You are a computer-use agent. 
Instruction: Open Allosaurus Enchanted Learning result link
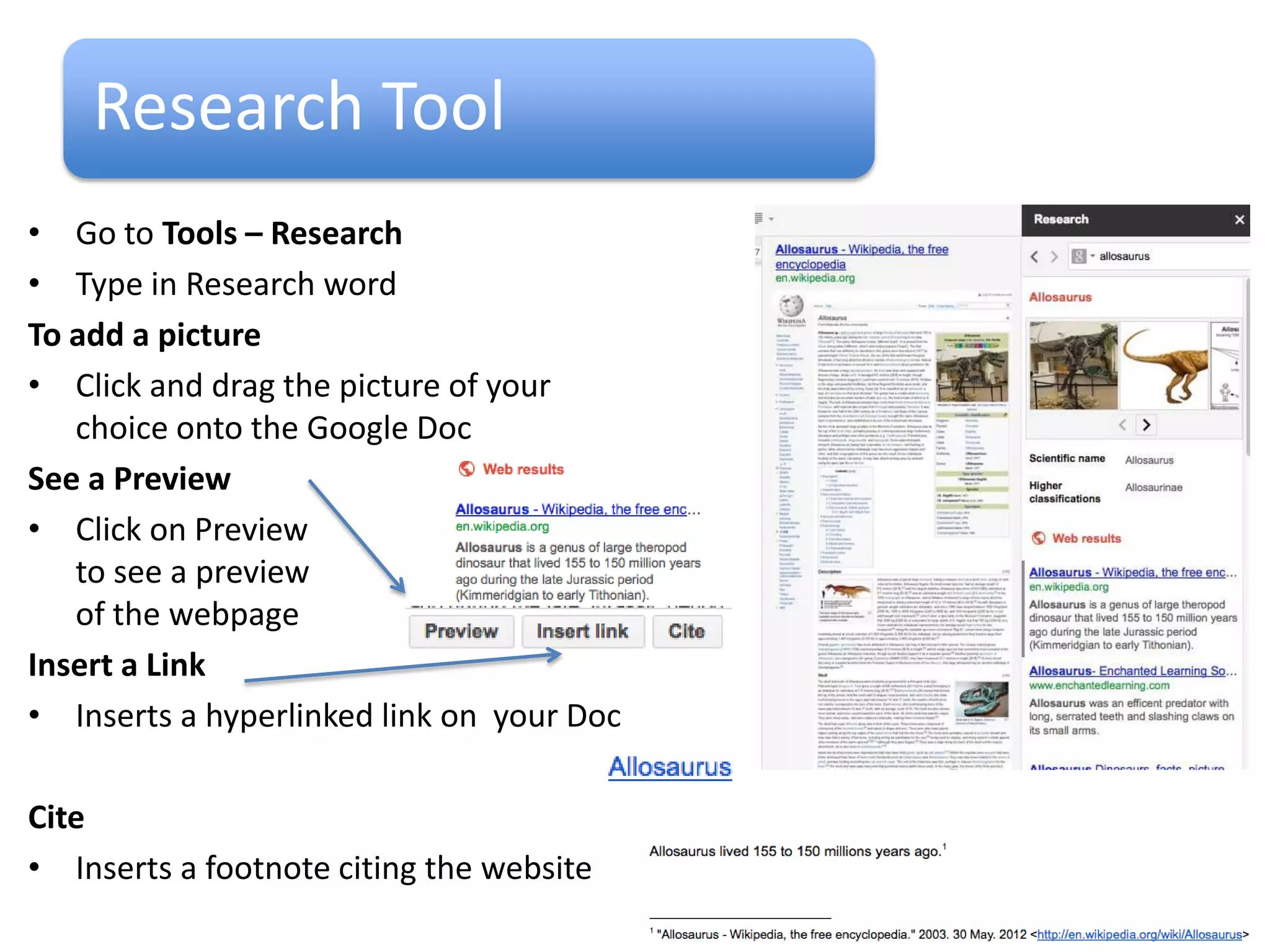1132,671
